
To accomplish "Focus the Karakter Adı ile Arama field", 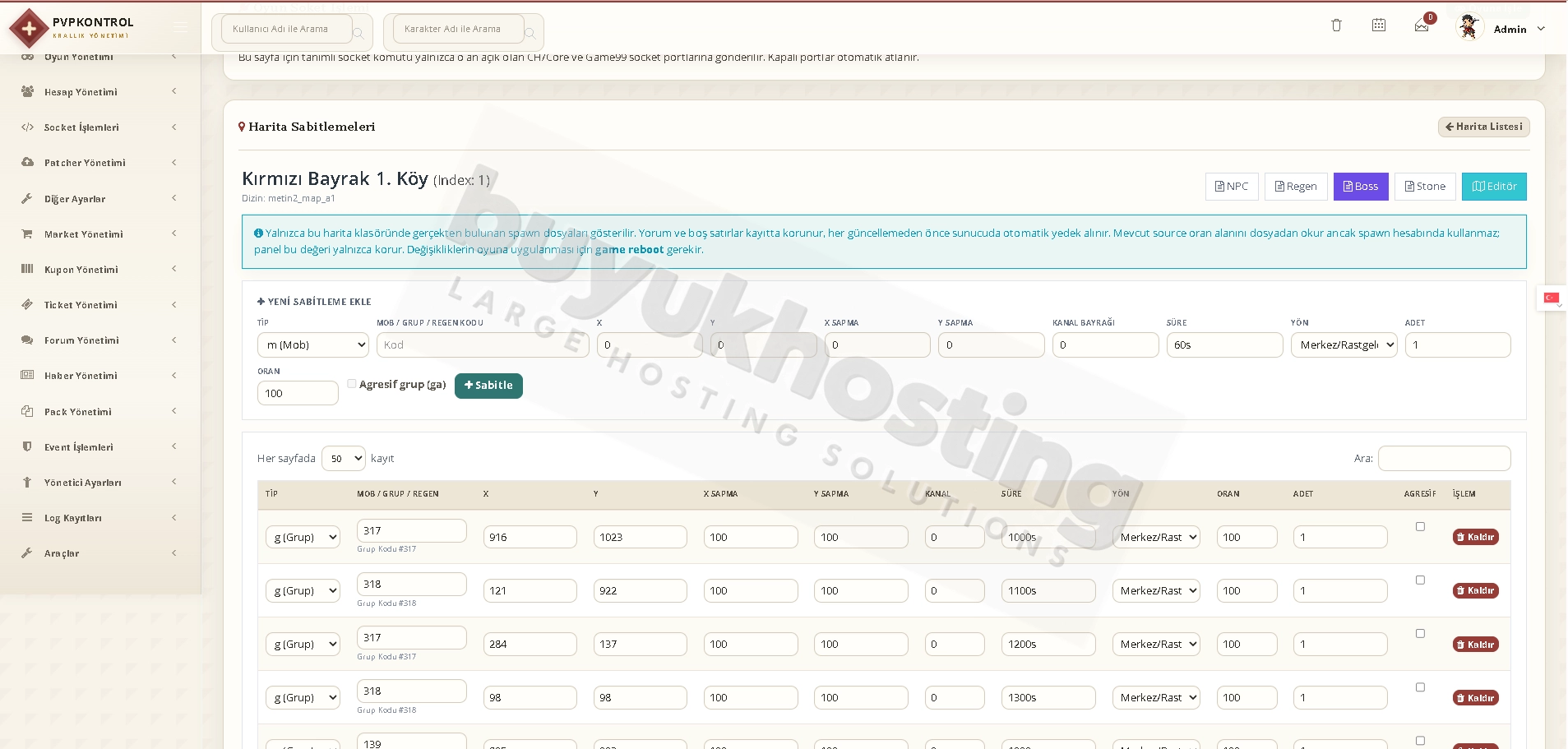I will 459,29.
